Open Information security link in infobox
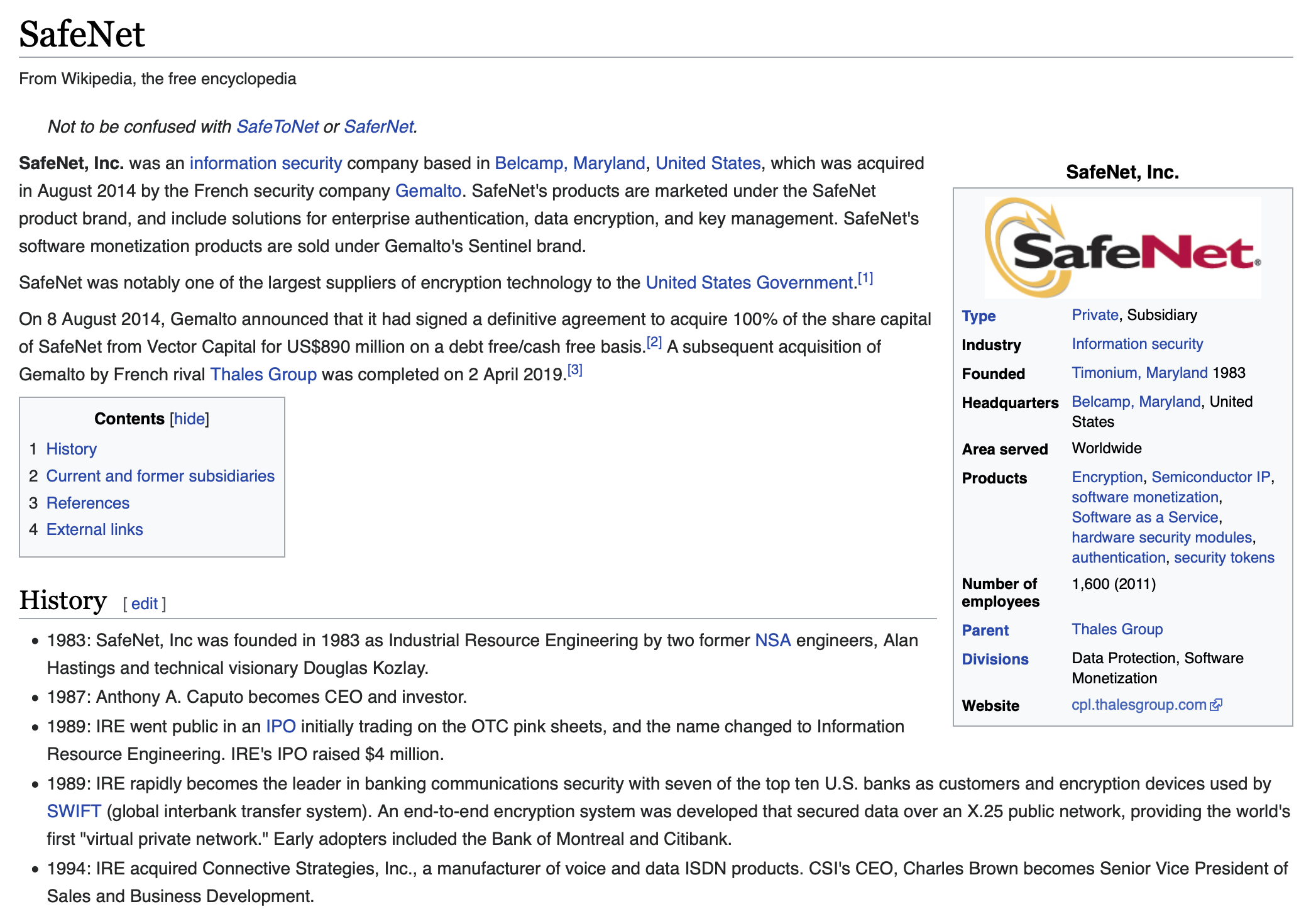Image resolution: width=1316 pixels, height=909 pixels. coord(1137,344)
